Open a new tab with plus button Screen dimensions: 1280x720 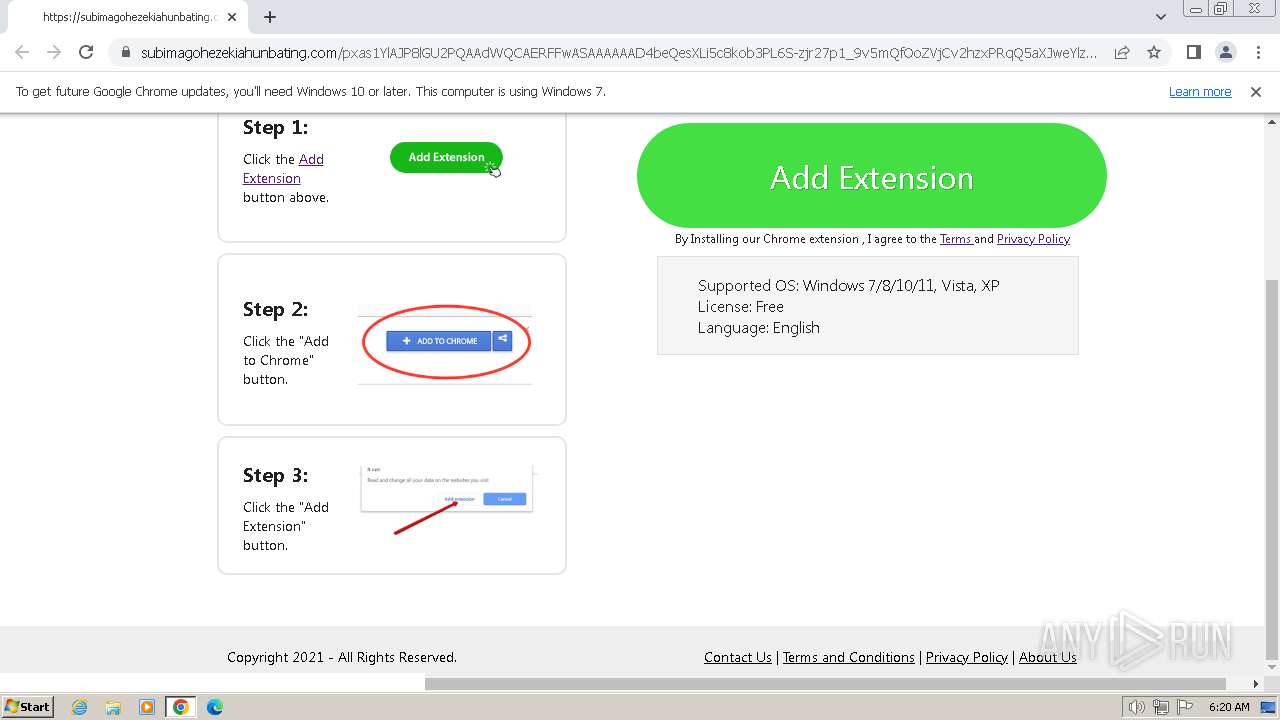[x=269, y=17]
